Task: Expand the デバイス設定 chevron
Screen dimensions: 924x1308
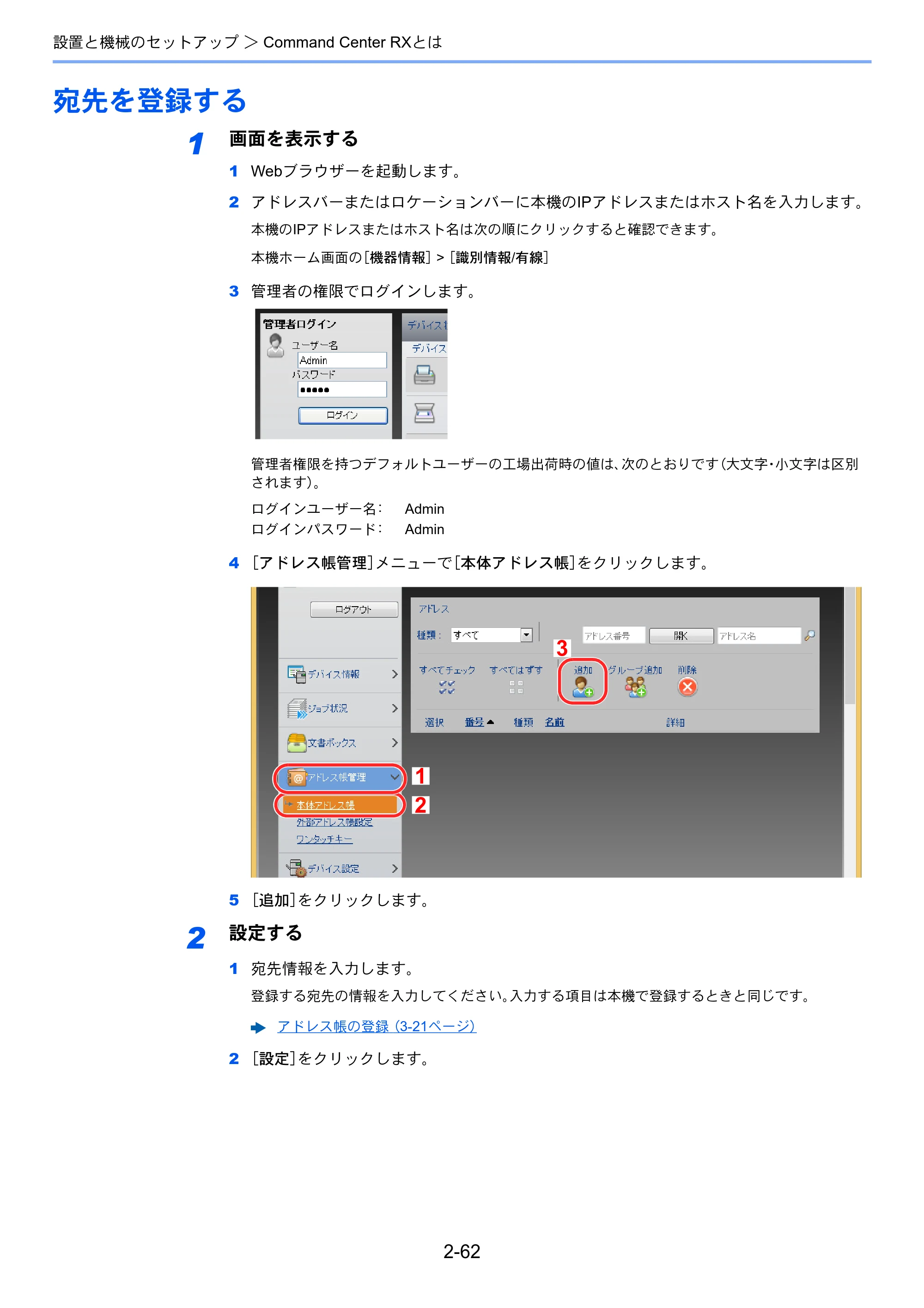Action: point(394,868)
